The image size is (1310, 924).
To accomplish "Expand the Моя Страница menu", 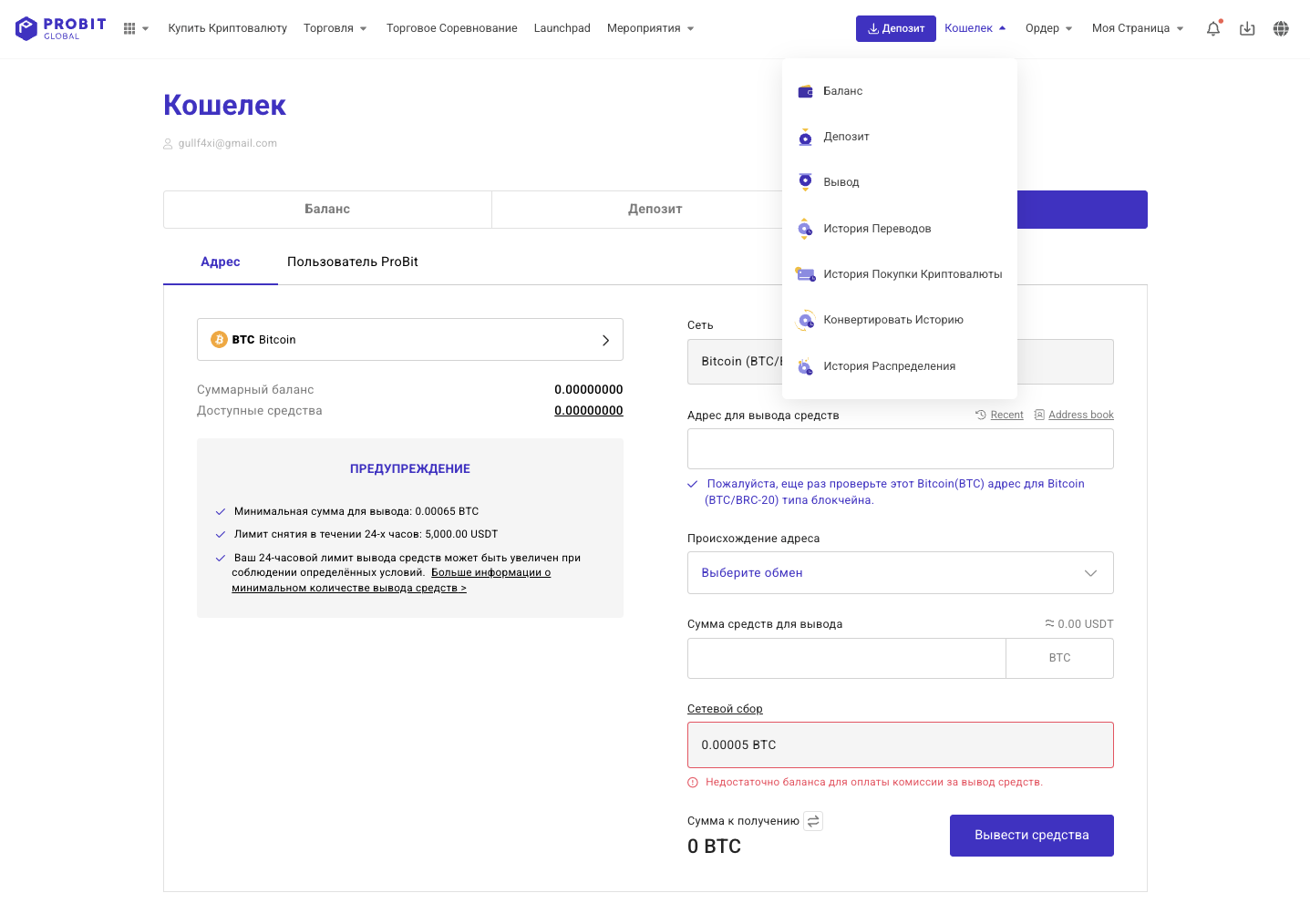I will coord(1137,28).
